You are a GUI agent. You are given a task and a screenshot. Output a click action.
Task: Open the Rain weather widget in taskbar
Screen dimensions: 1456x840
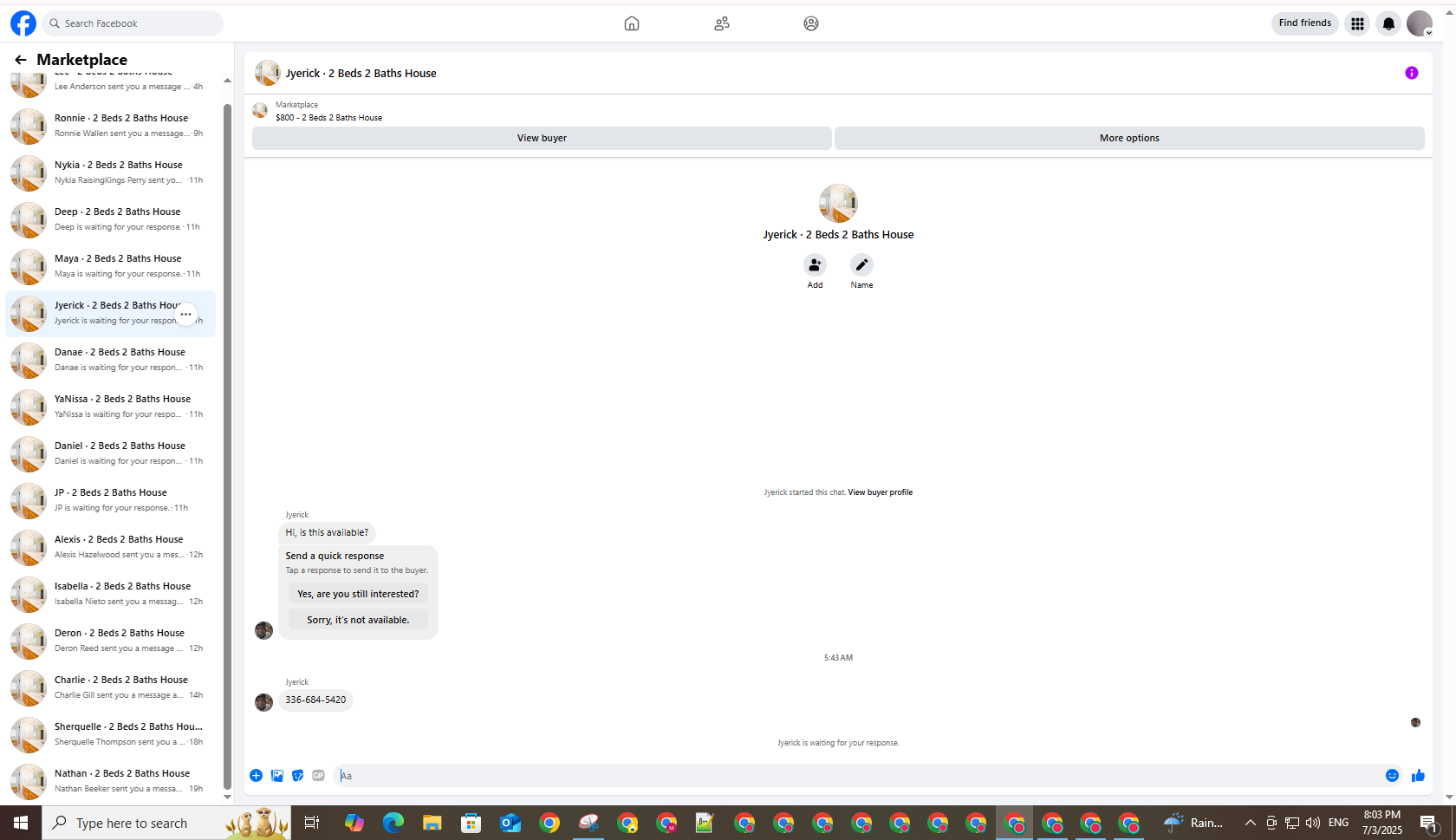tap(1193, 823)
